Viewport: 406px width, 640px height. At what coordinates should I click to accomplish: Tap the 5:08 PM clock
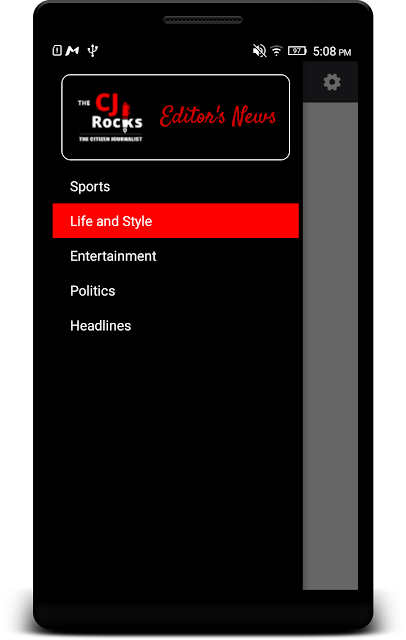(x=332, y=51)
